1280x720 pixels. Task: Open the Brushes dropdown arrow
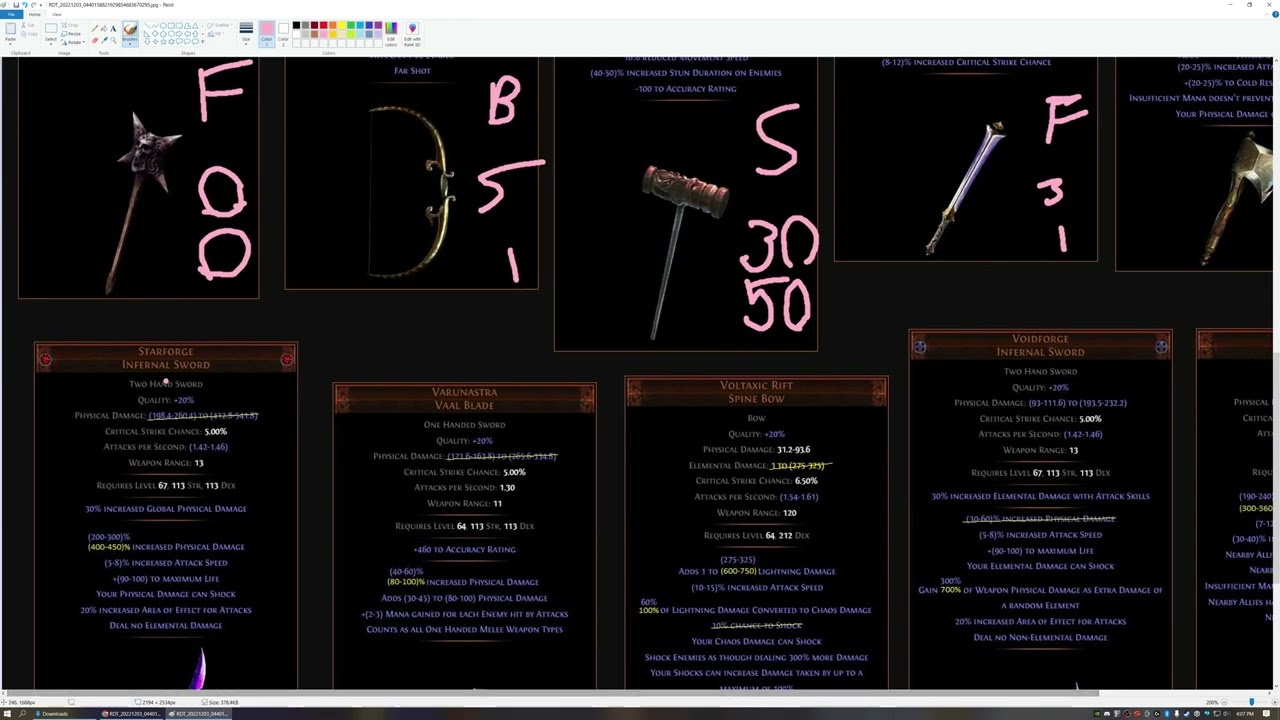130,43
